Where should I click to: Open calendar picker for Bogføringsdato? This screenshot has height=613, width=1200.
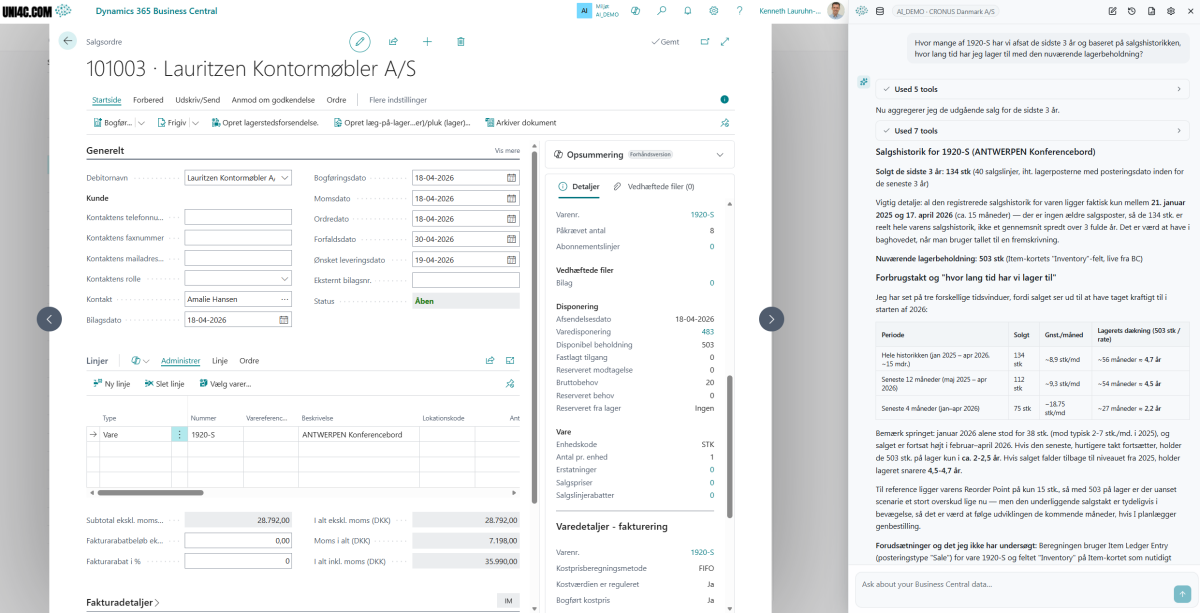(x=511, y=178)
